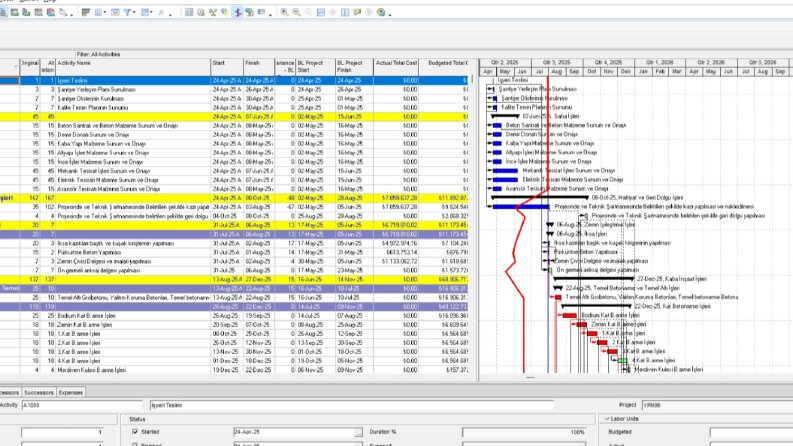The width and height of the screenshot is (793, 446).
Task: Click the grey spreadsheet icon left of the red chart icon
Action: (x=38, y=12)
